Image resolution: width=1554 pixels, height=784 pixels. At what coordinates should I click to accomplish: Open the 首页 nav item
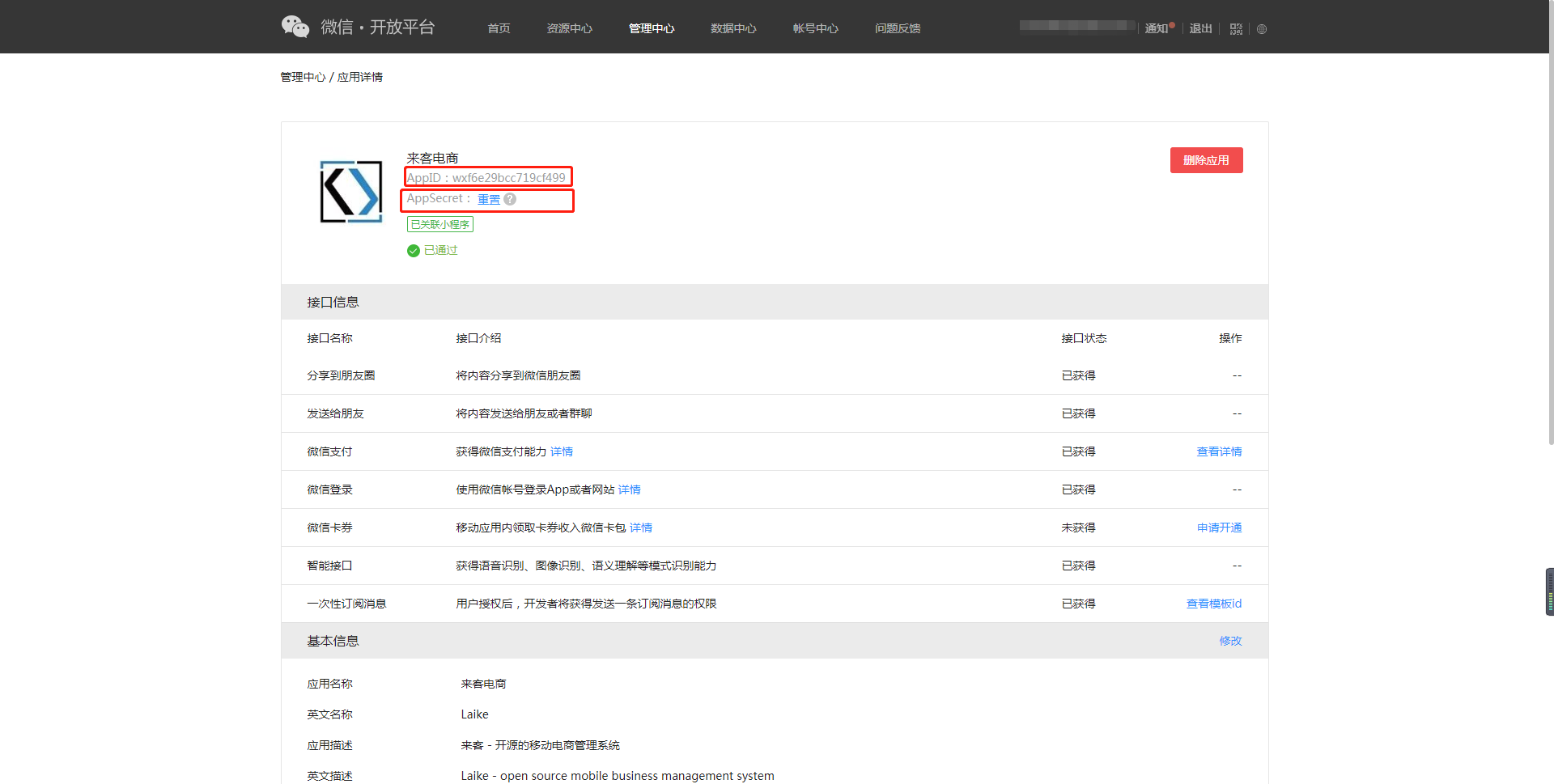499,28
